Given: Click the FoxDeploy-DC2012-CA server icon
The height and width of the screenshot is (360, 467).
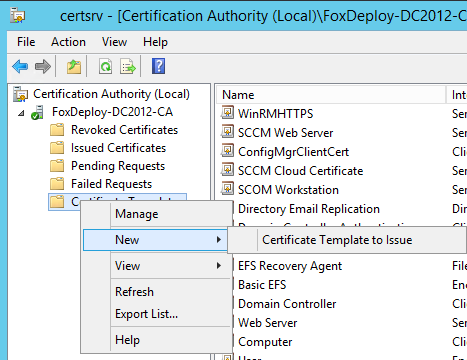Looking at the screenshot, I should (37, 112).
